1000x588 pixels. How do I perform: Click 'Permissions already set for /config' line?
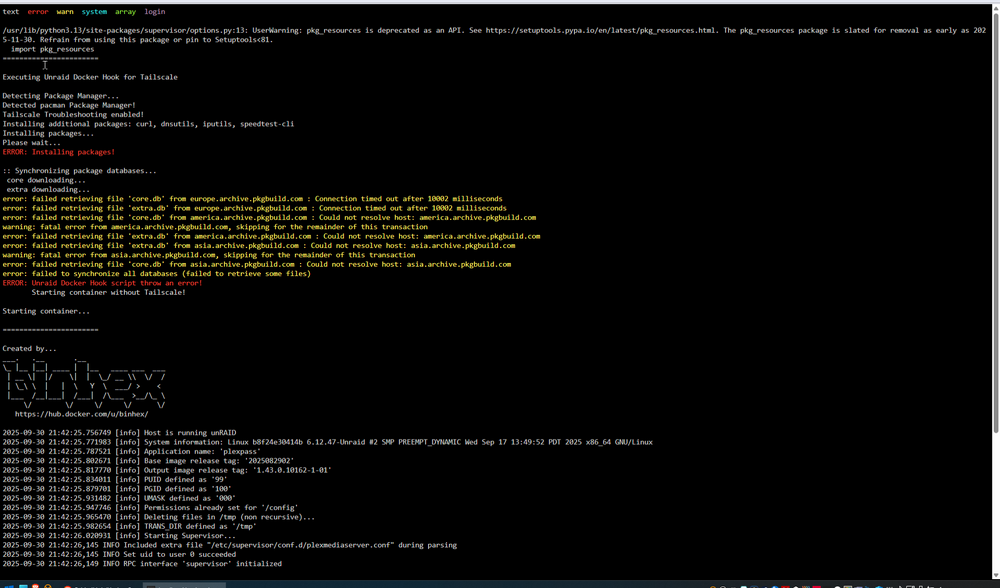point(151,508)
